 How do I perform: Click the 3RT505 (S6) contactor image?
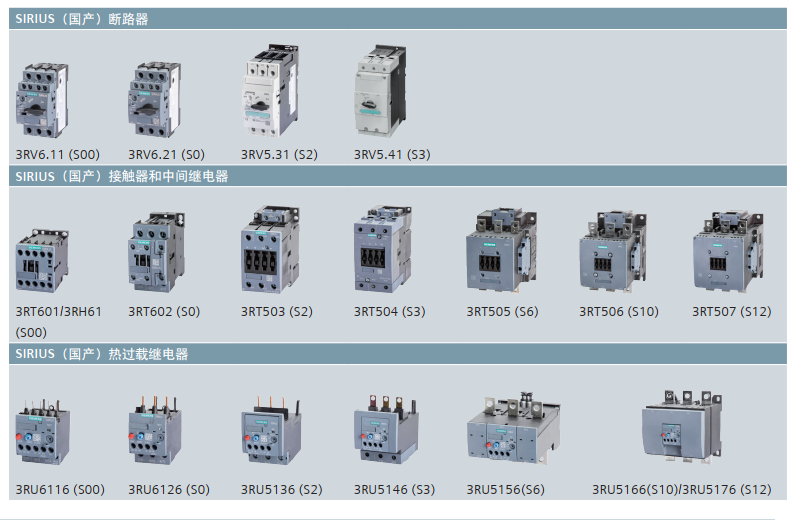pyautogui.click(x=502, y=250)
